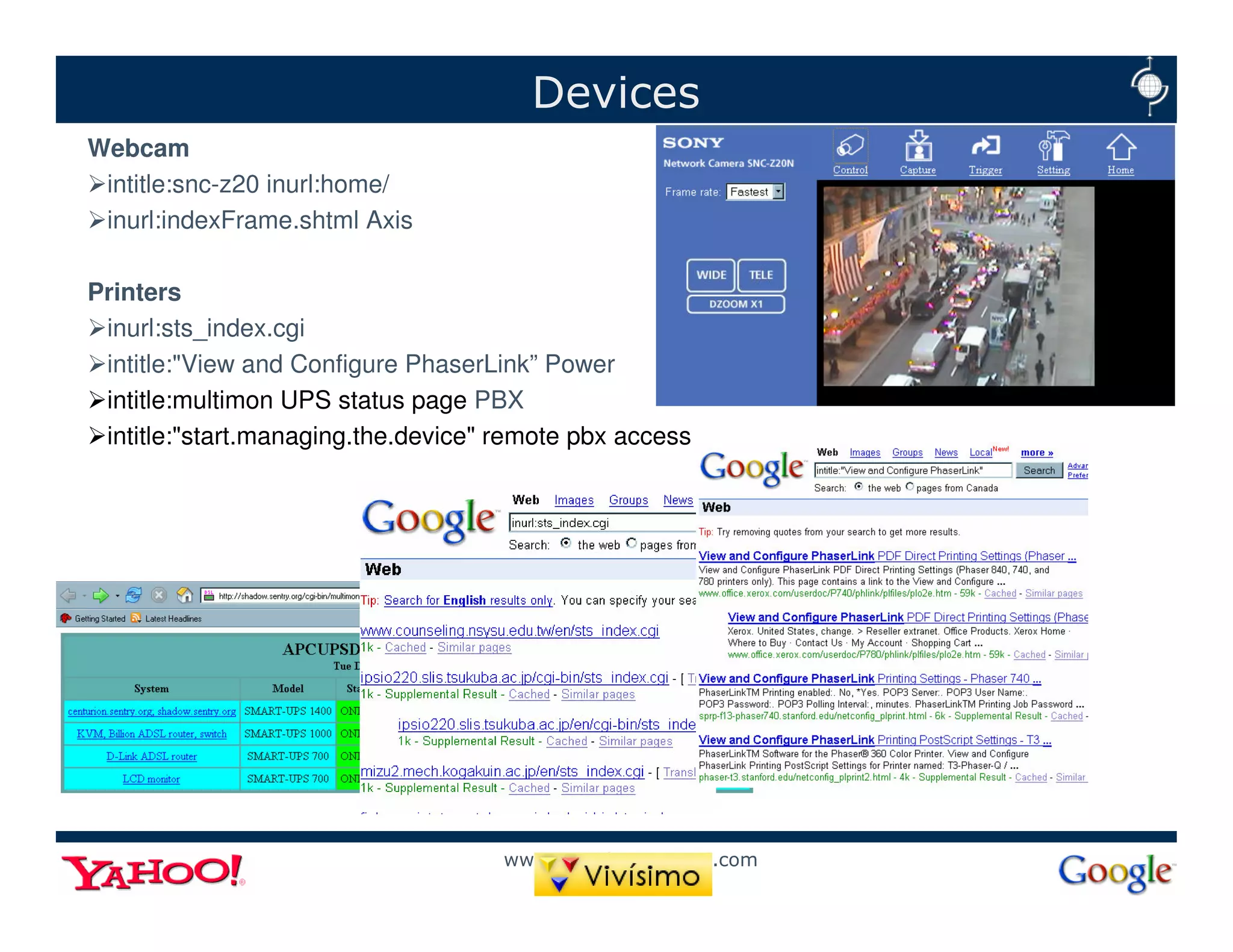Click the Google Search button
Viewport: 1233px width, 952px height.
(1039, 471)
